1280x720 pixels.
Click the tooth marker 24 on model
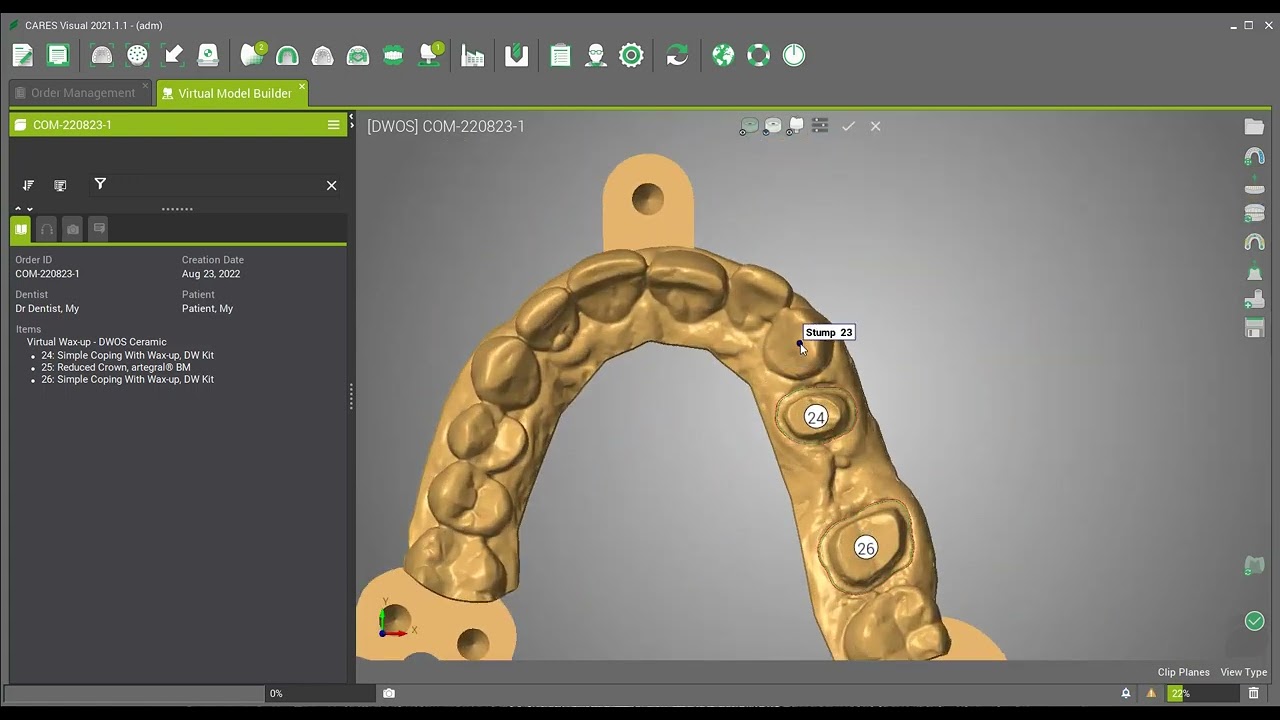[x=816, y=417]
